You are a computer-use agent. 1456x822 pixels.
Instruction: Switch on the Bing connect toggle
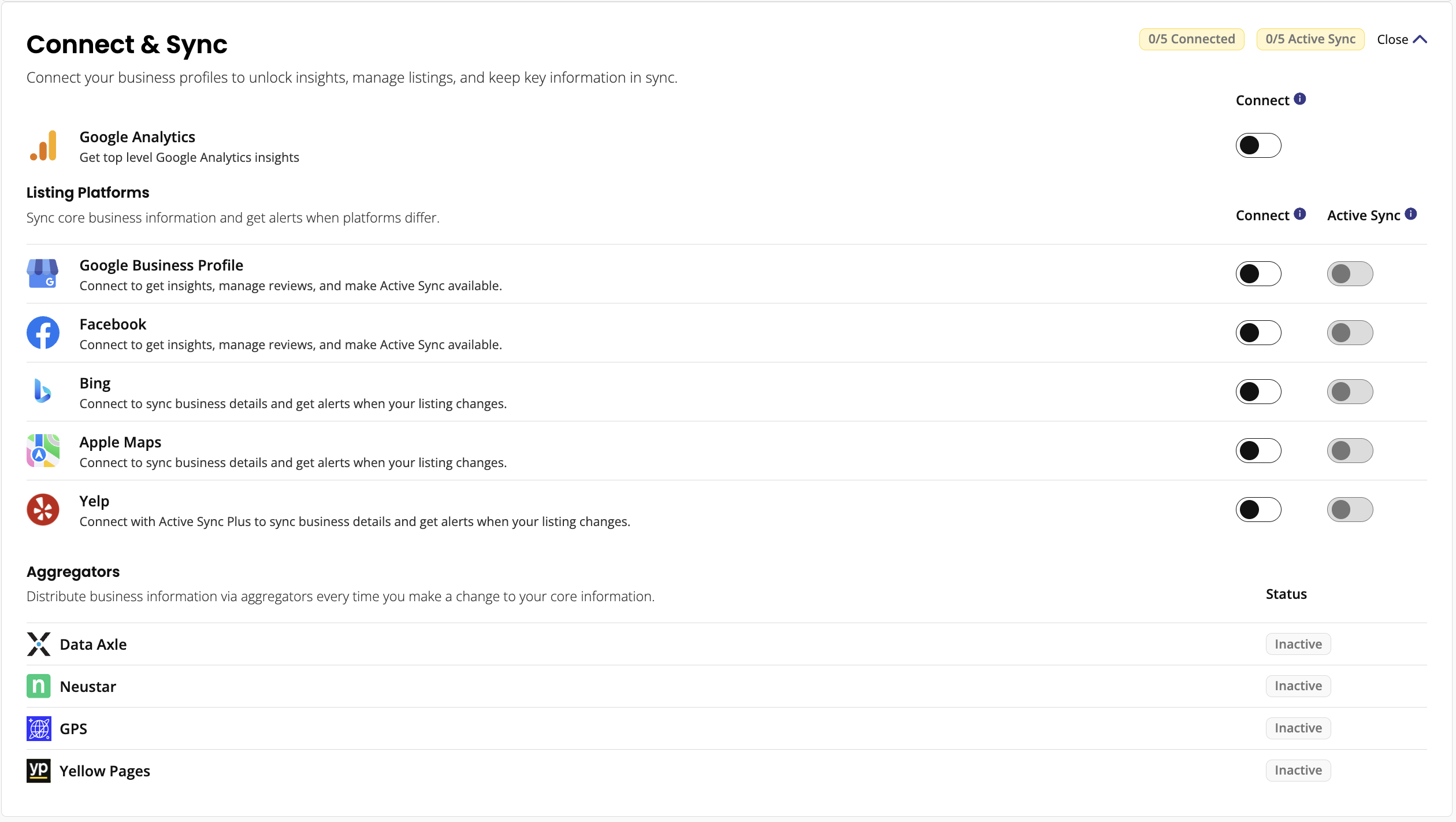tap(1258, 391)
